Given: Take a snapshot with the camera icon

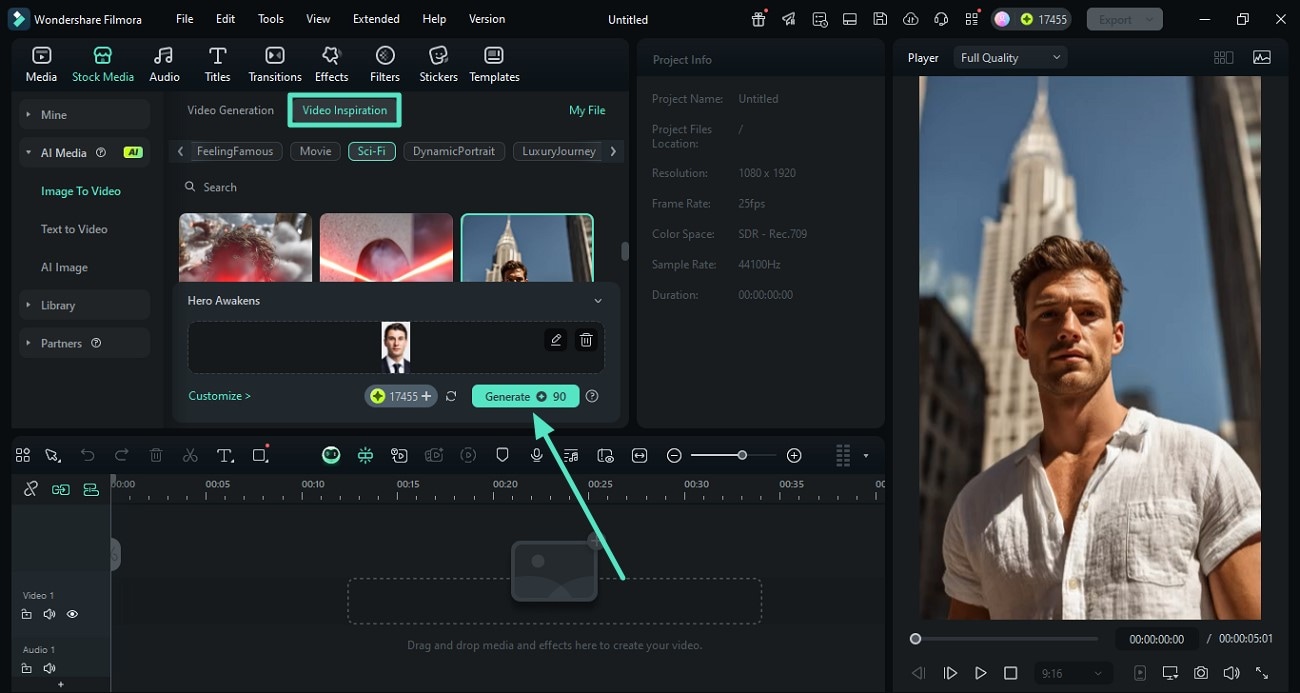Looking at the screenshot, I should [1200, 673].
